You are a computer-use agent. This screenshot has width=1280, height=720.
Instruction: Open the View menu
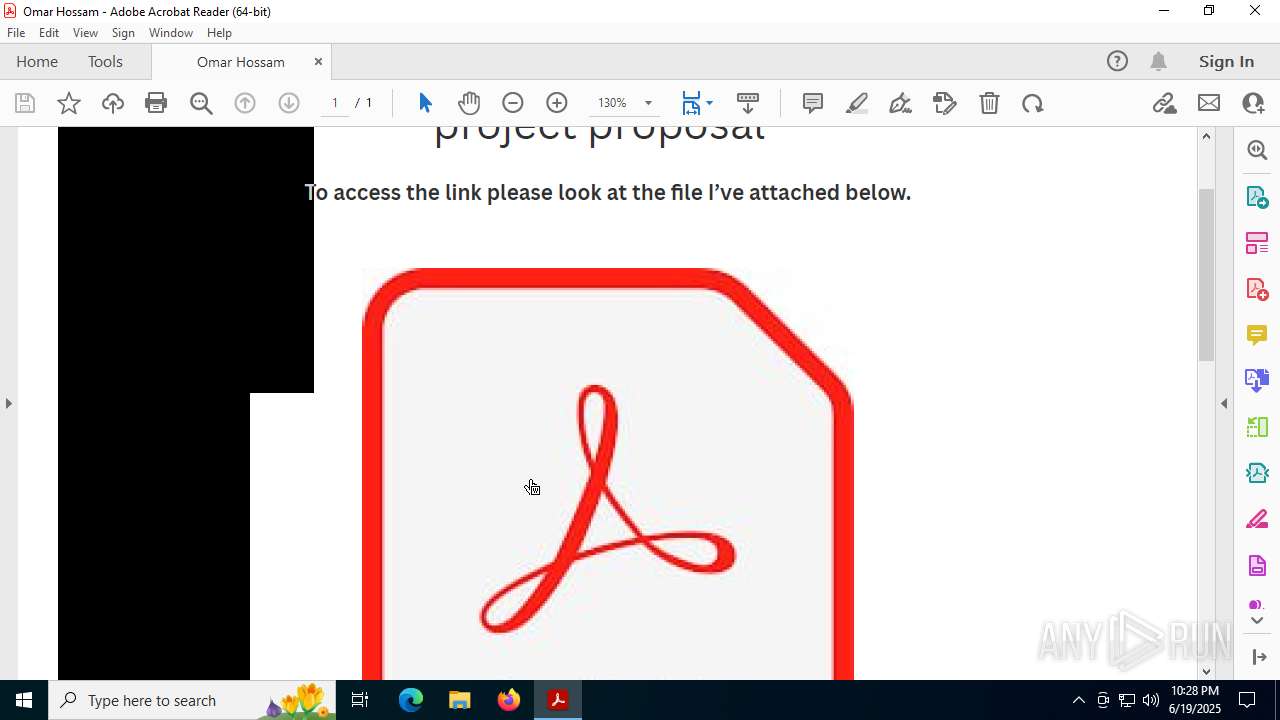point(86,33)
